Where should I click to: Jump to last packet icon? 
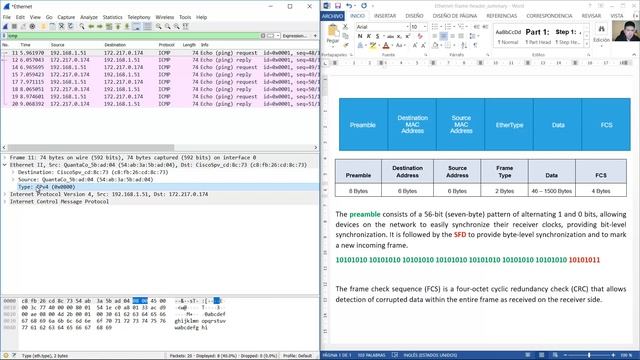127,26
